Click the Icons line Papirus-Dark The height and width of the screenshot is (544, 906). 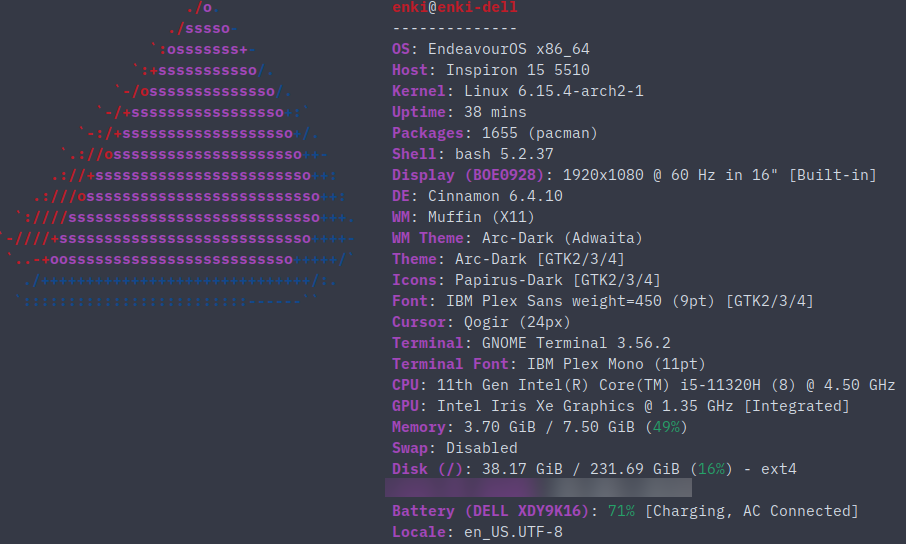click(526, 280)
